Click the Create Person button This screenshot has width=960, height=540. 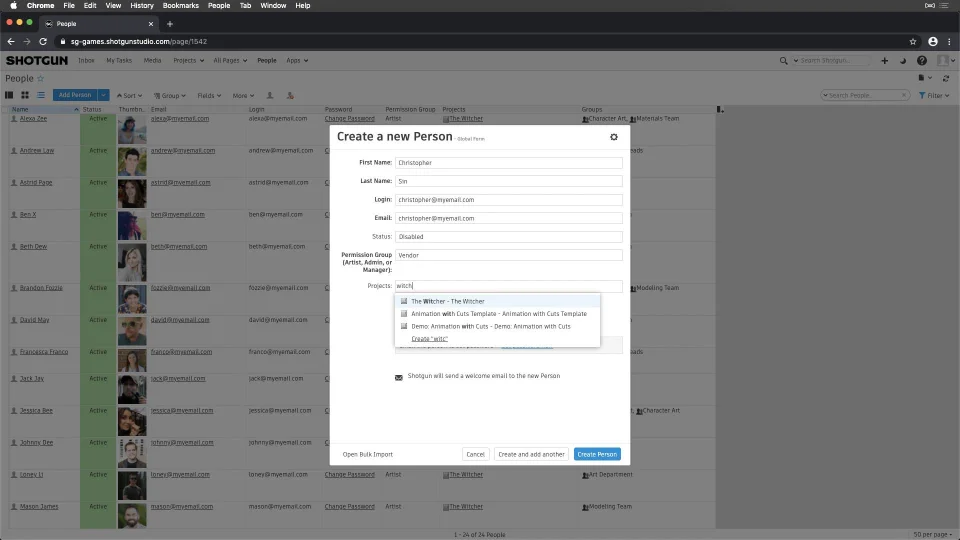(x=597, y=454)
